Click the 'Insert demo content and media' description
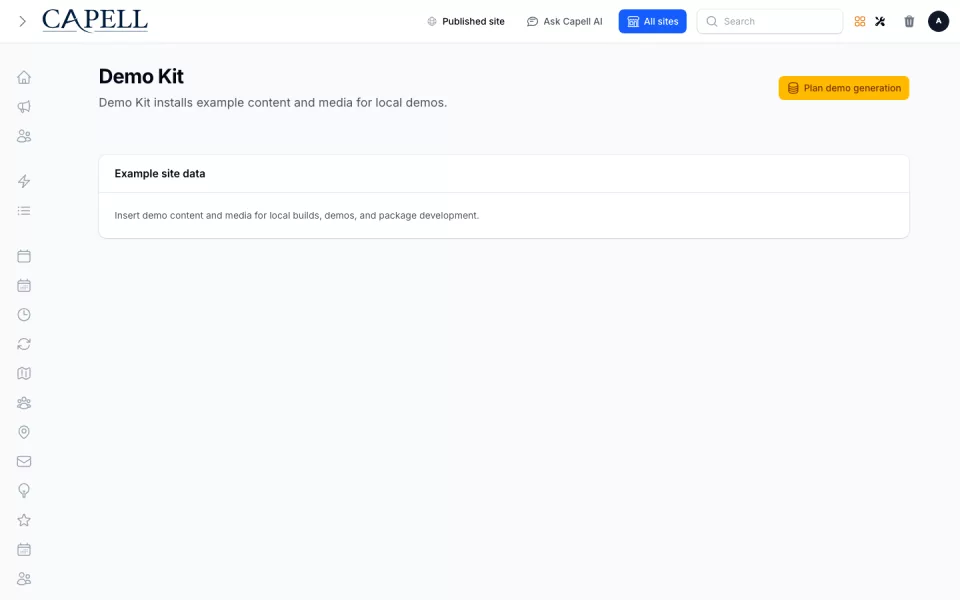 click(x=296, y=216)
